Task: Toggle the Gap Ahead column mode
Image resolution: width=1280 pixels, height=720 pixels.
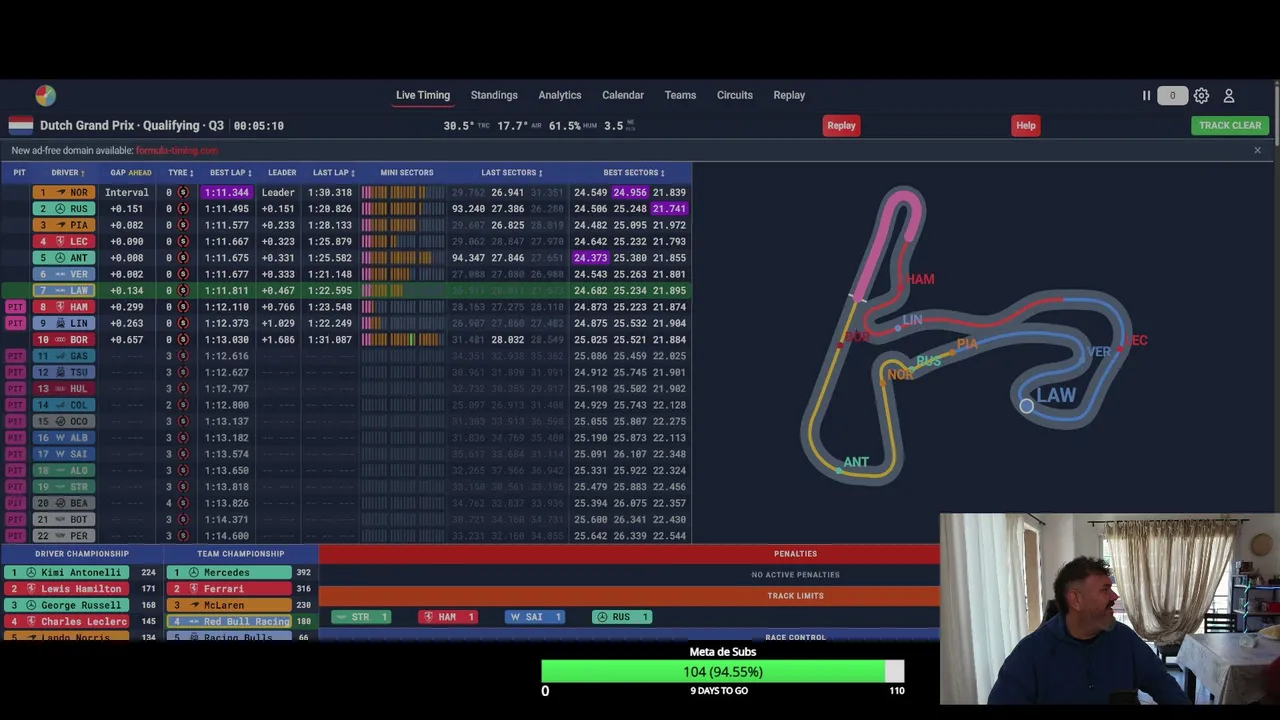Action: pos(131,173)
